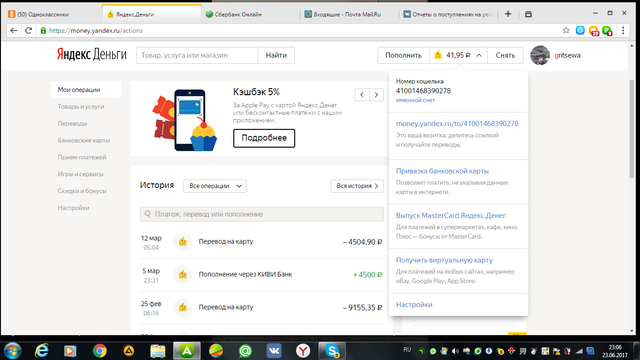This screenshot has height=360, width=640.
Task: Open the Привязка банковской карты link
Action: (442, 171)
